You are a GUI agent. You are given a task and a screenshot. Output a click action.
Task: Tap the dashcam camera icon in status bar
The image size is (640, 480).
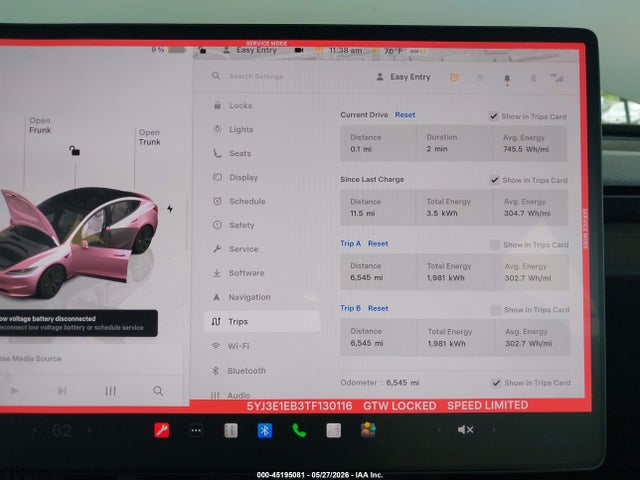(299, 50)
